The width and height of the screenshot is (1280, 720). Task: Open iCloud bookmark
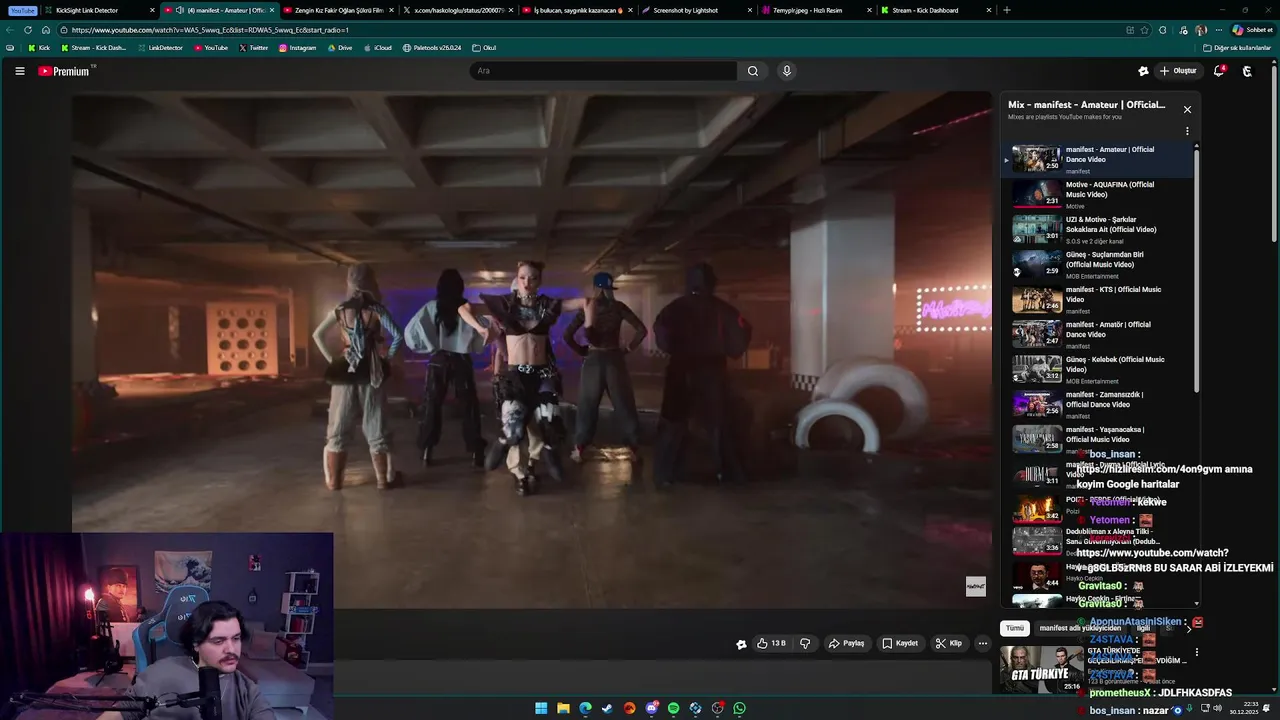(x=377, y=48)
